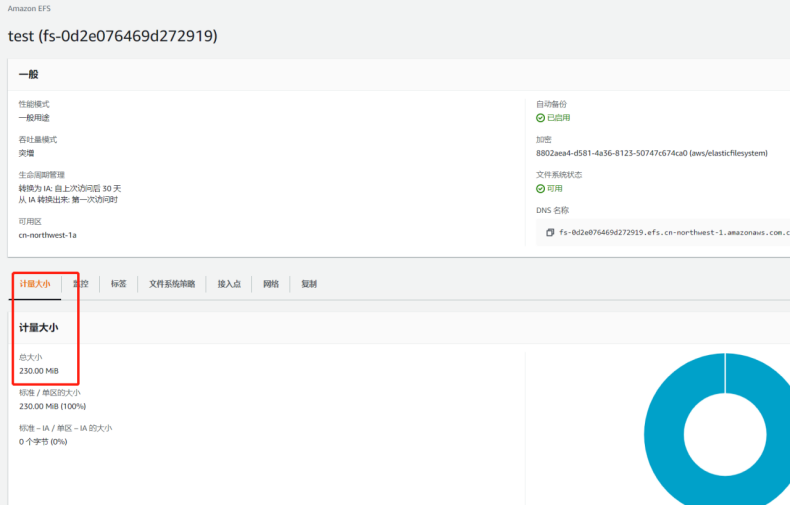Click the Amazon EFS breadcrumb link
790x505 pixels.
point(29,9)
